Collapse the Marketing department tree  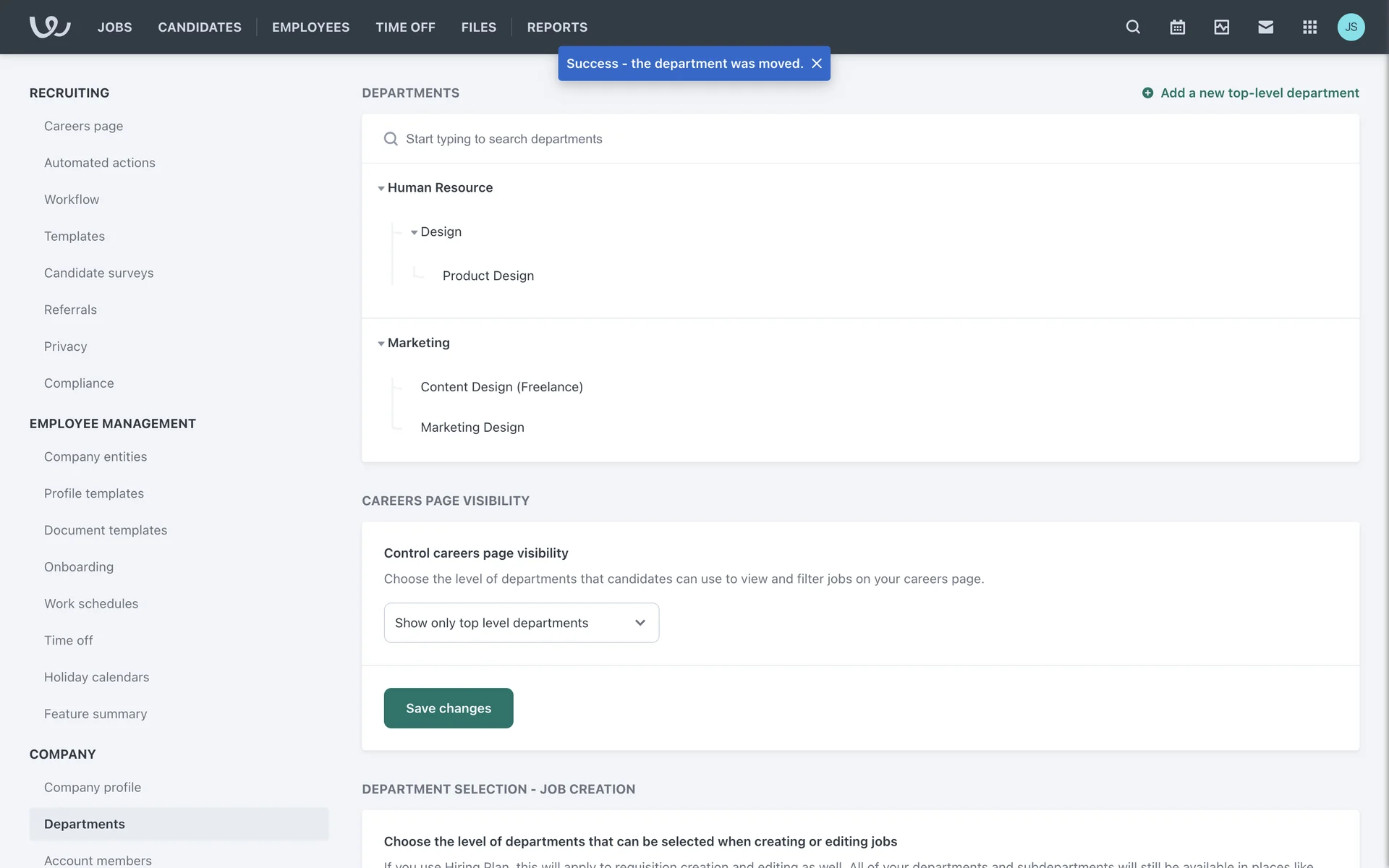[x=381, y=344]
